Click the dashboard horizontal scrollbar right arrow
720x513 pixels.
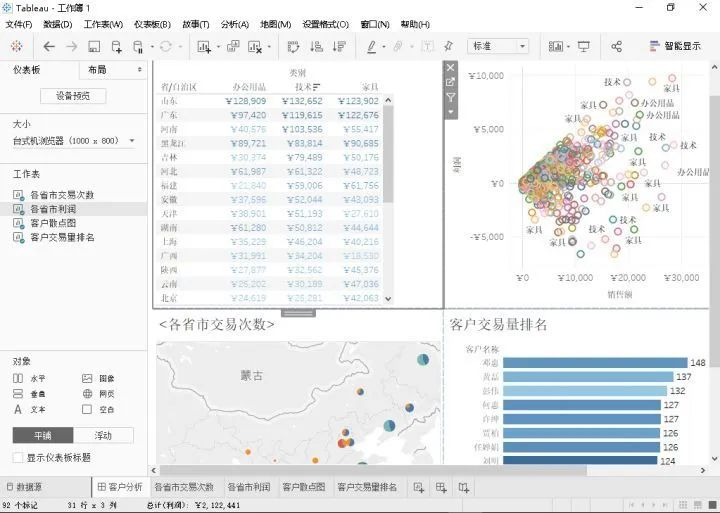point(703,470)
